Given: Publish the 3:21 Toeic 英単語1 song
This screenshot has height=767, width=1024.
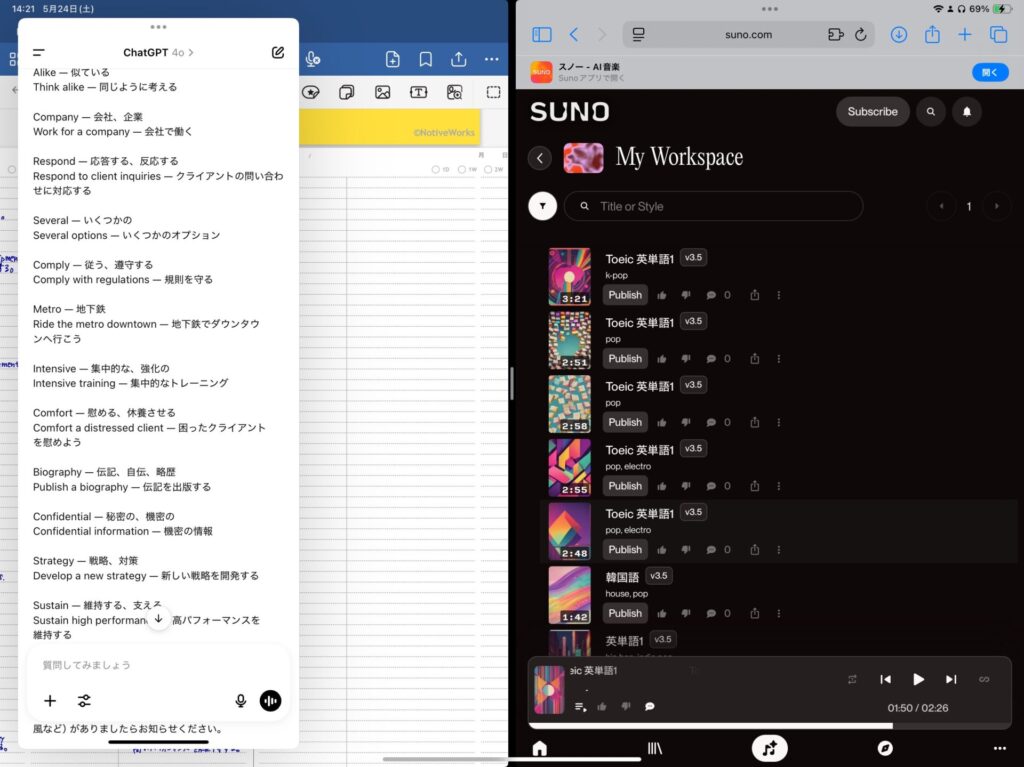Looking at the screenshot, I should pos(625,295).
